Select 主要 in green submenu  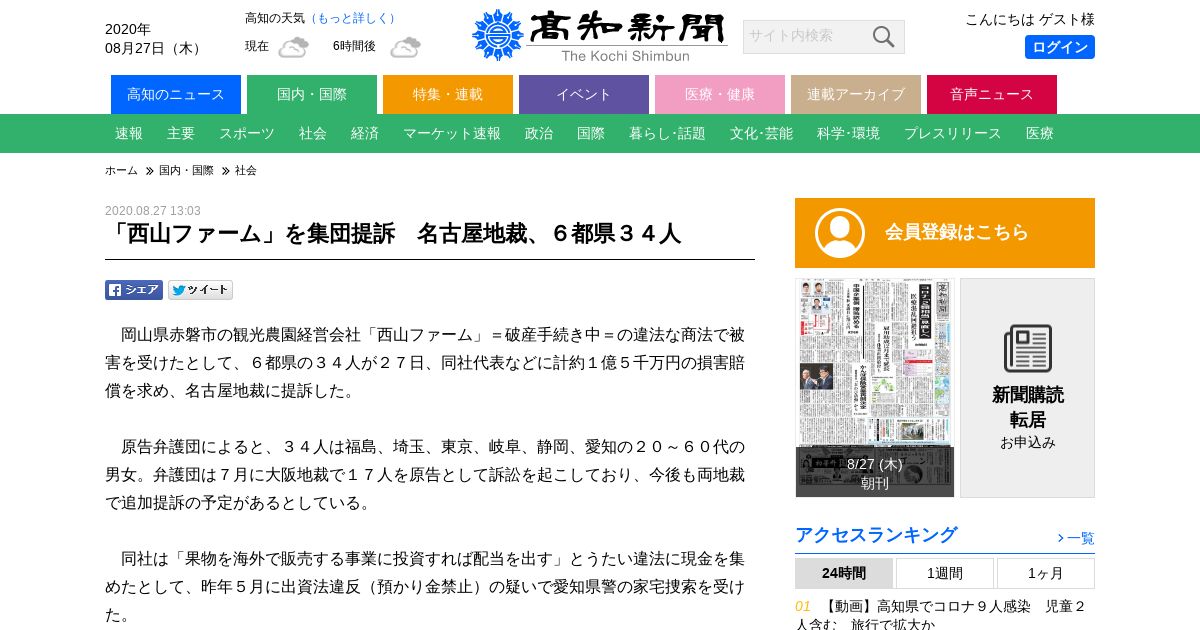click(181, 133)
